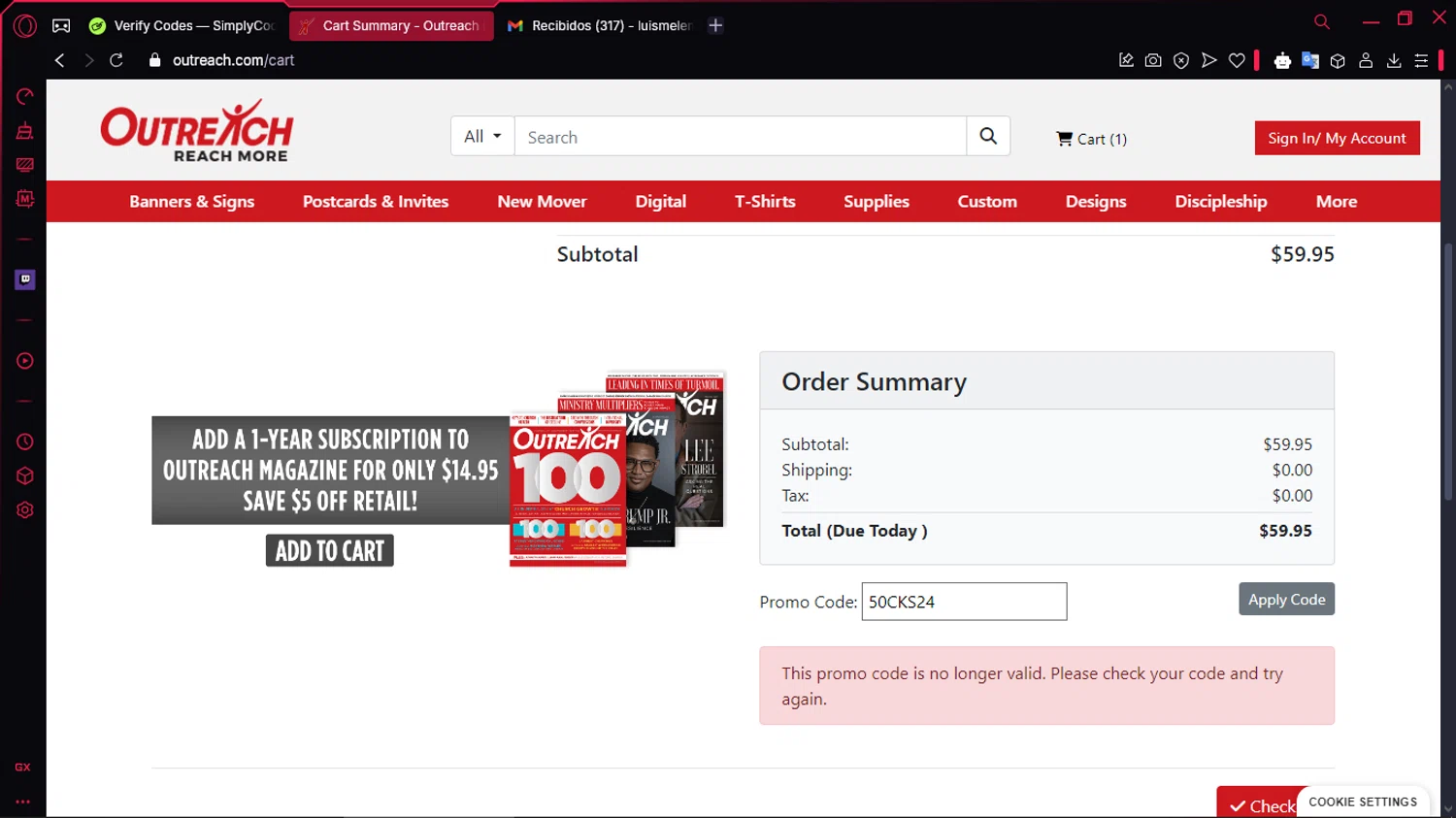Click the Apply Code button
This screenshot has height=818, width=1456.
pyautogui.click(x=1286, y=600)
